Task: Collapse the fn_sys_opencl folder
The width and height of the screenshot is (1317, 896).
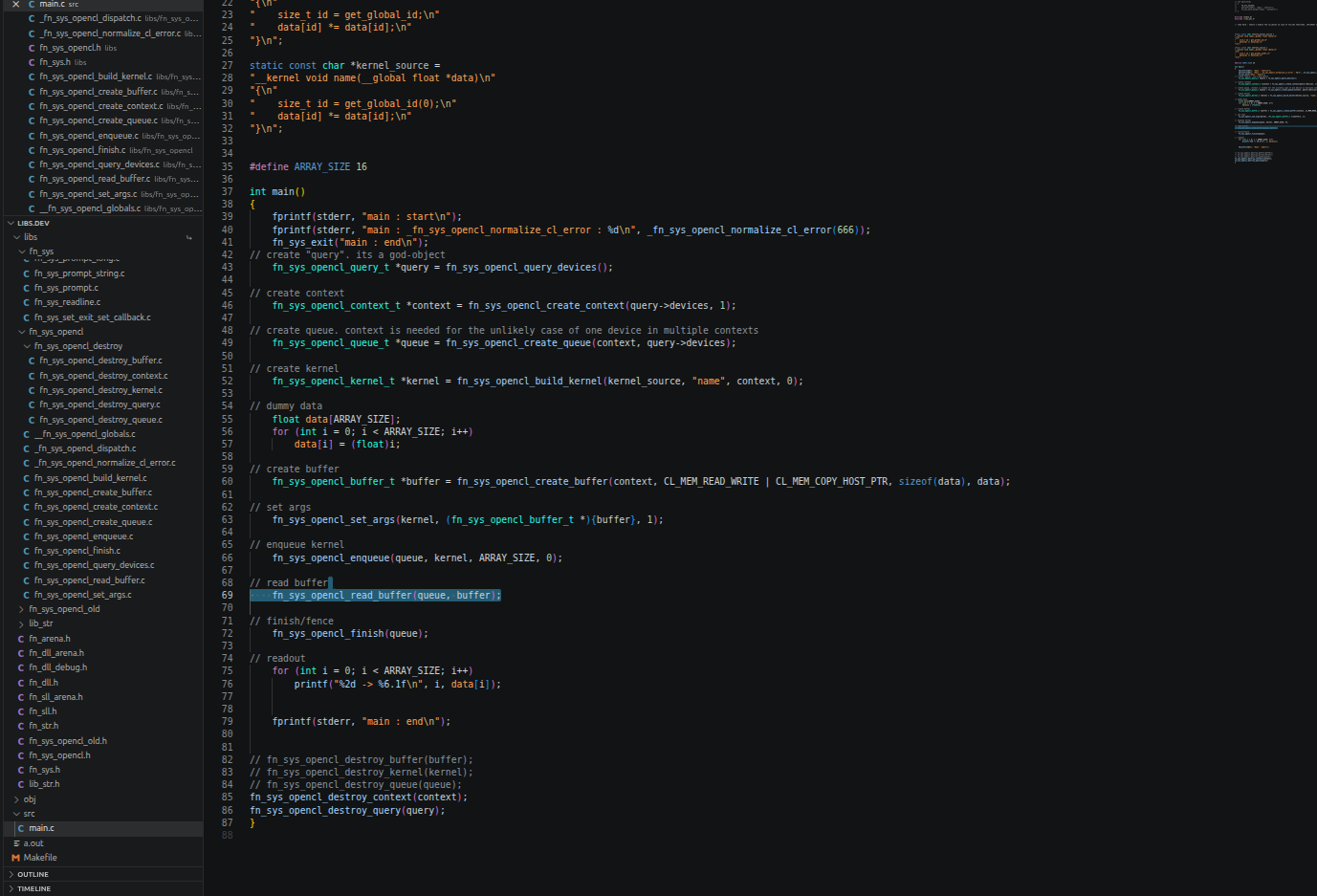Action: click(x=22, y=332)
